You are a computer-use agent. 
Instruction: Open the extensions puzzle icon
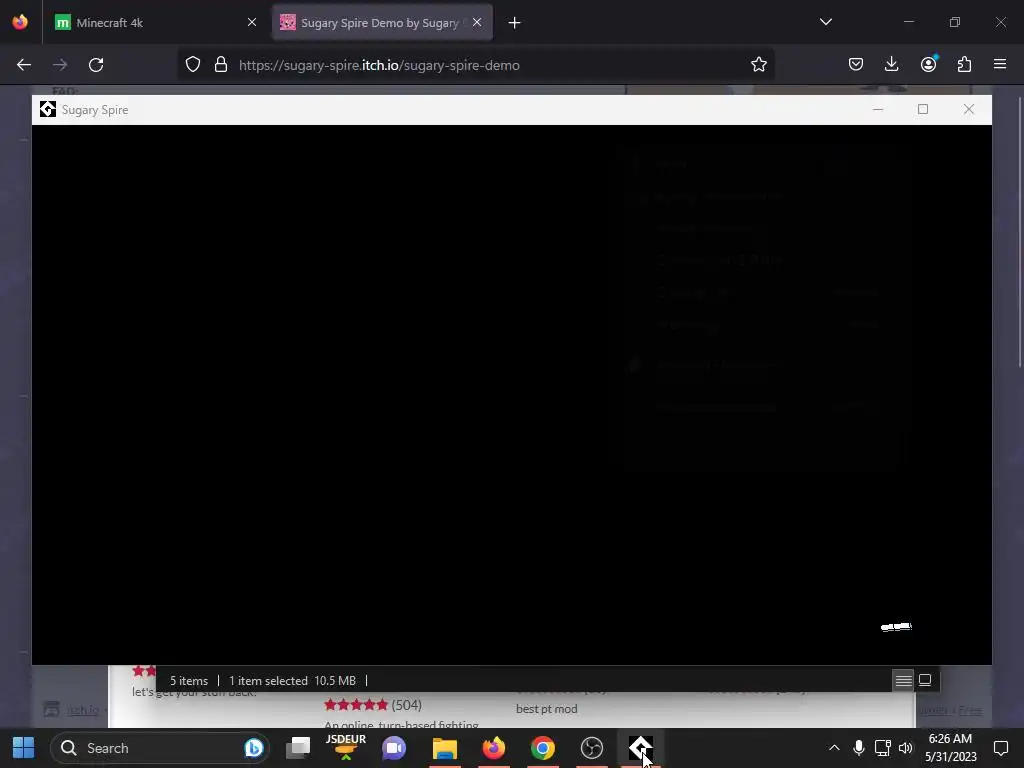tap(964, 65)
